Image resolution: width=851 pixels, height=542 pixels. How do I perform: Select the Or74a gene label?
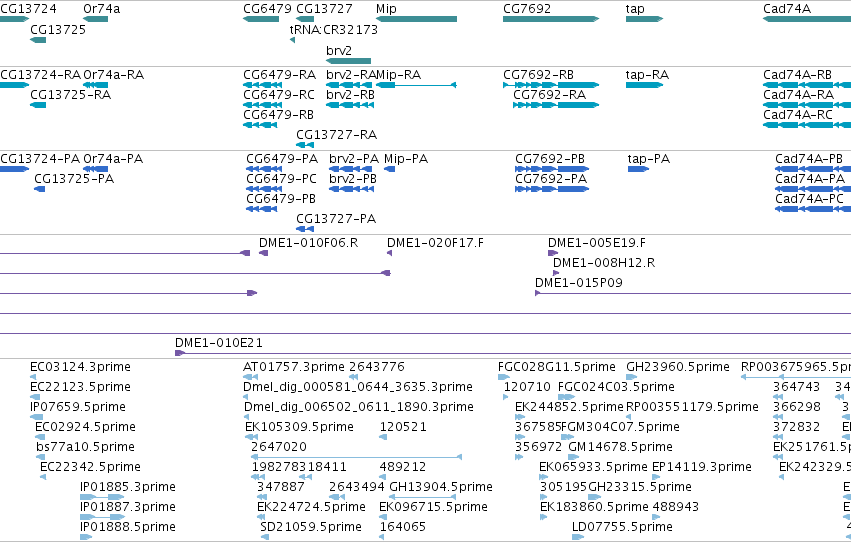[101, 9]
